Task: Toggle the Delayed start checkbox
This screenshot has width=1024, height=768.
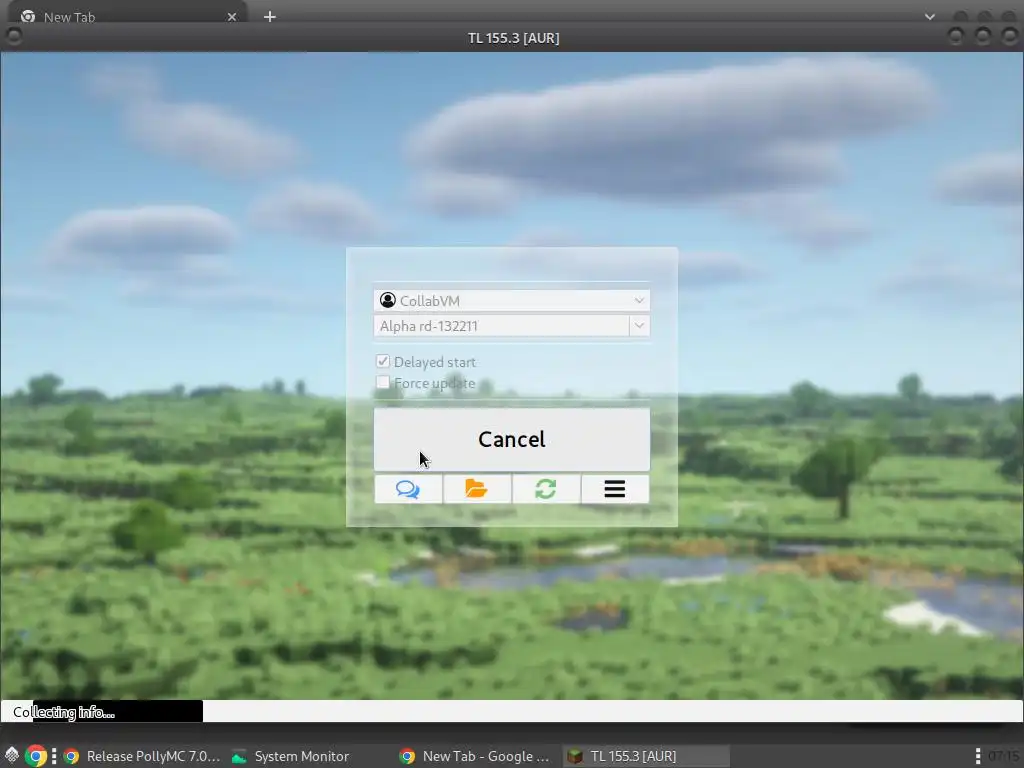Action: [383, 361]
